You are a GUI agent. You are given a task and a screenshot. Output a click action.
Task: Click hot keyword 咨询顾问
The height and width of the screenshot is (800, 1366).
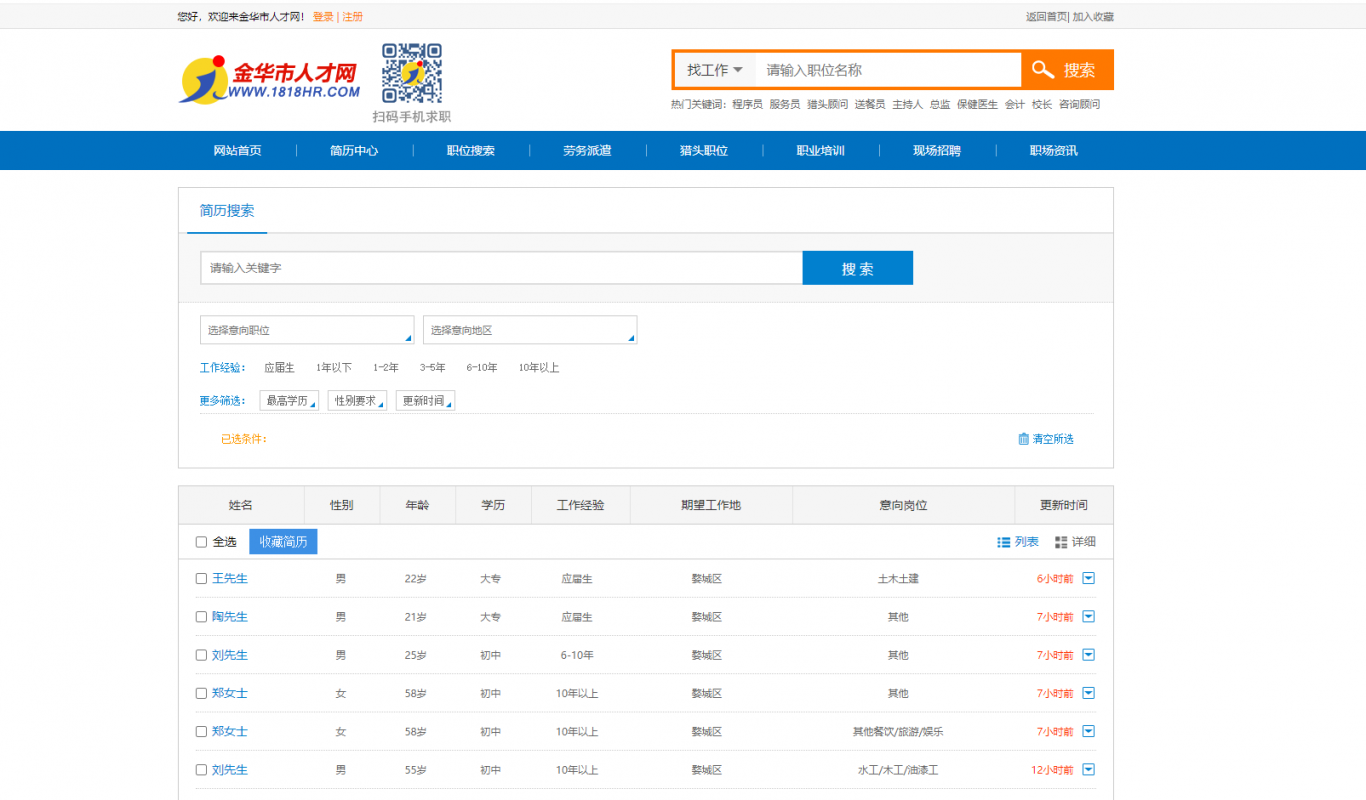click(1080, 104)
